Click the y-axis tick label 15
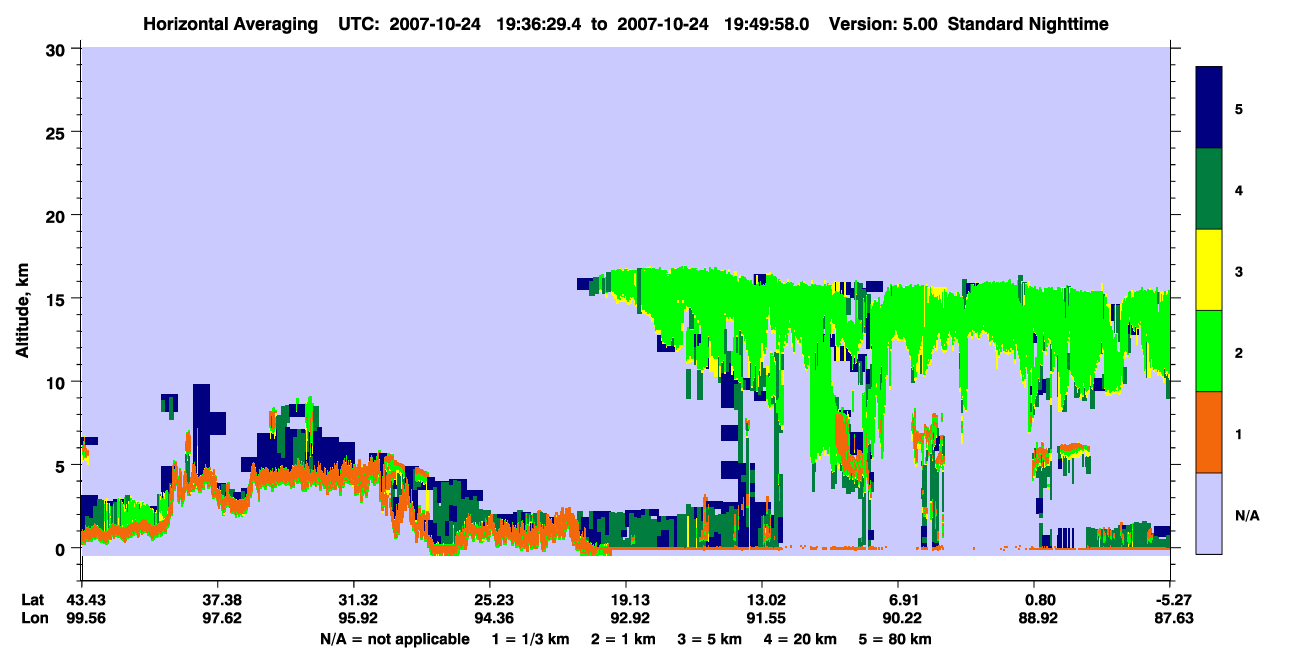The height and width of the screenshot is (667, 1300). [57, 298]
